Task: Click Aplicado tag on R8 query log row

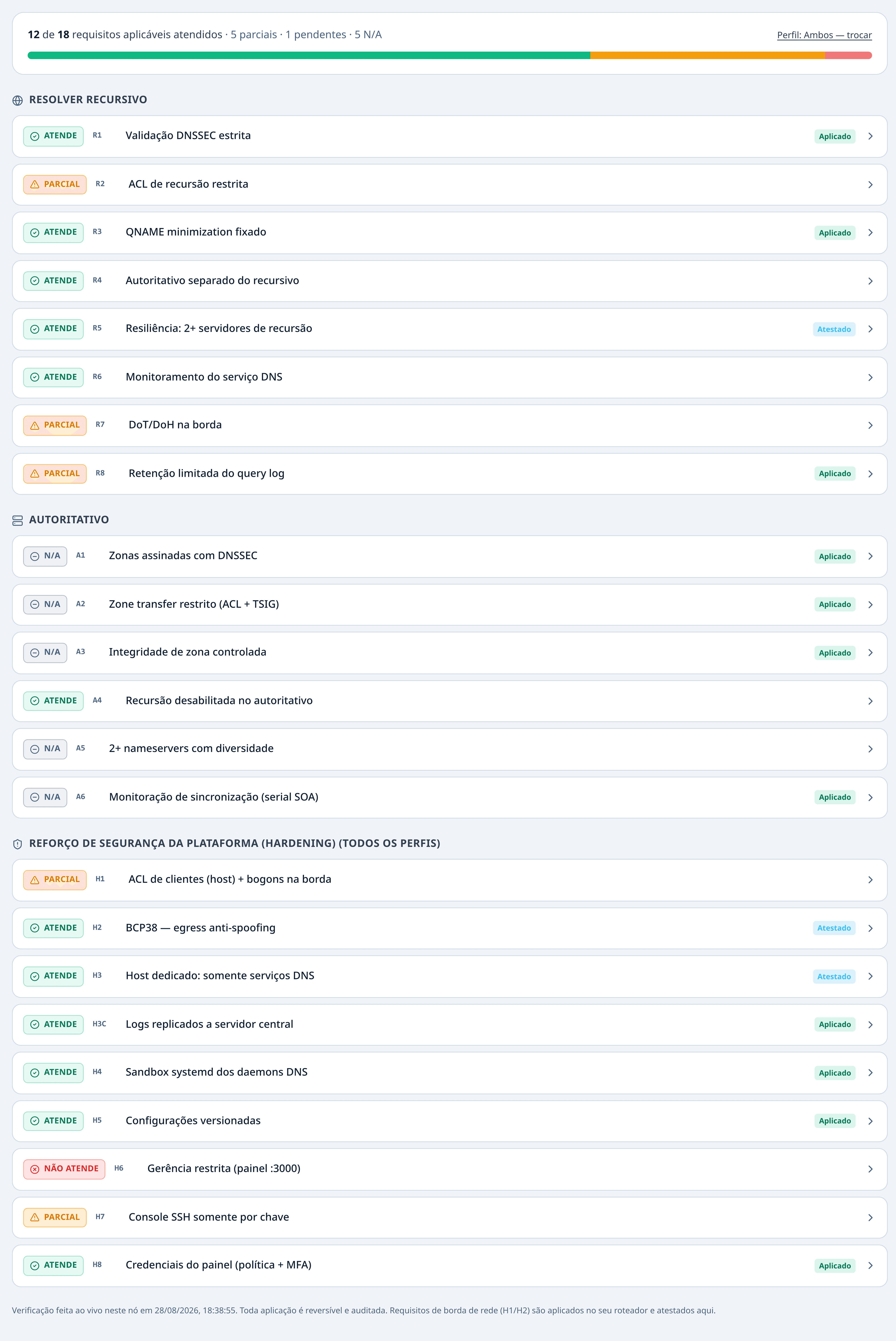Action: 834,474
